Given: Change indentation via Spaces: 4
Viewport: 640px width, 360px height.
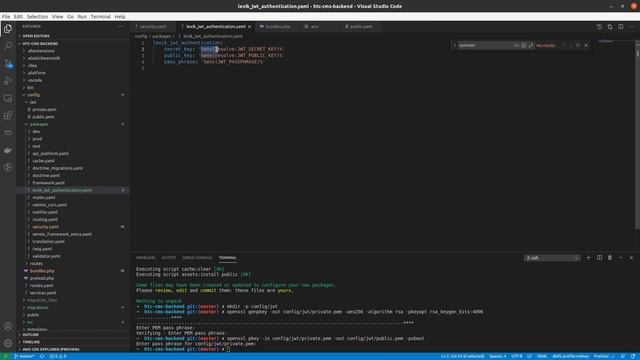Looking at the screenshot, I should click(498, 356).
